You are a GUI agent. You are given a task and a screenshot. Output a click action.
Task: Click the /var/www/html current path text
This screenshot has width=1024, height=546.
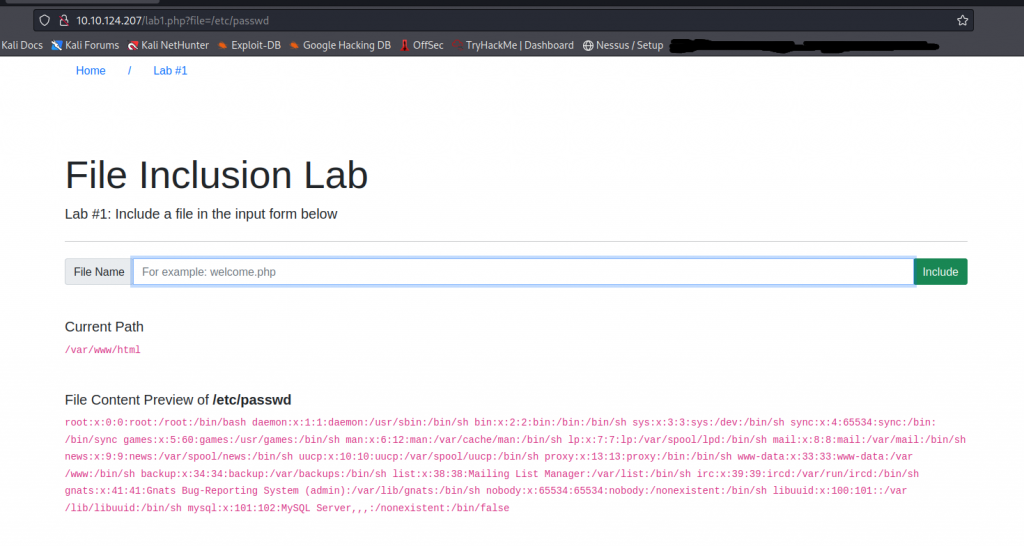pyautogui.click(x=103, y=350)
